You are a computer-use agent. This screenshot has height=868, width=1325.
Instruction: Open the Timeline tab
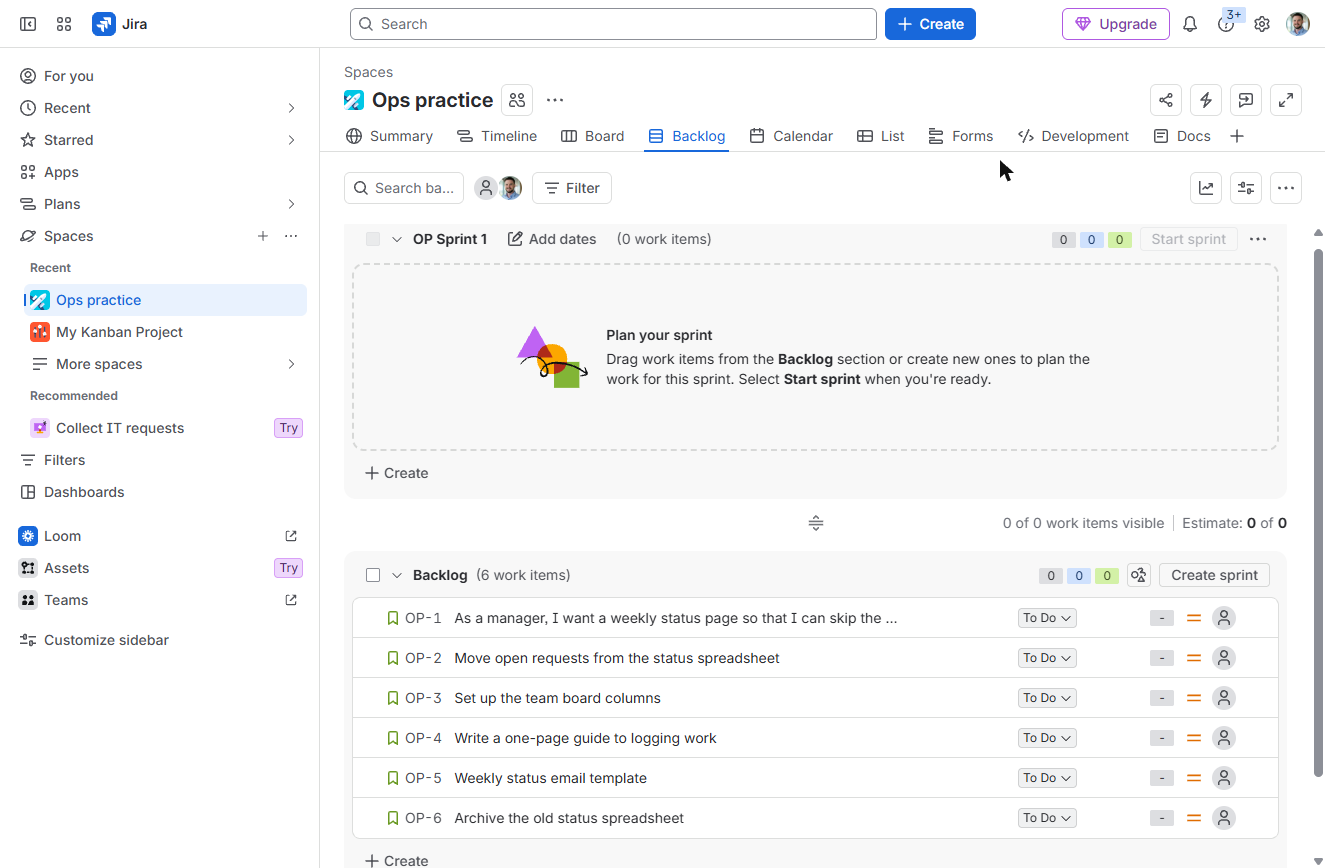[496, 136]
